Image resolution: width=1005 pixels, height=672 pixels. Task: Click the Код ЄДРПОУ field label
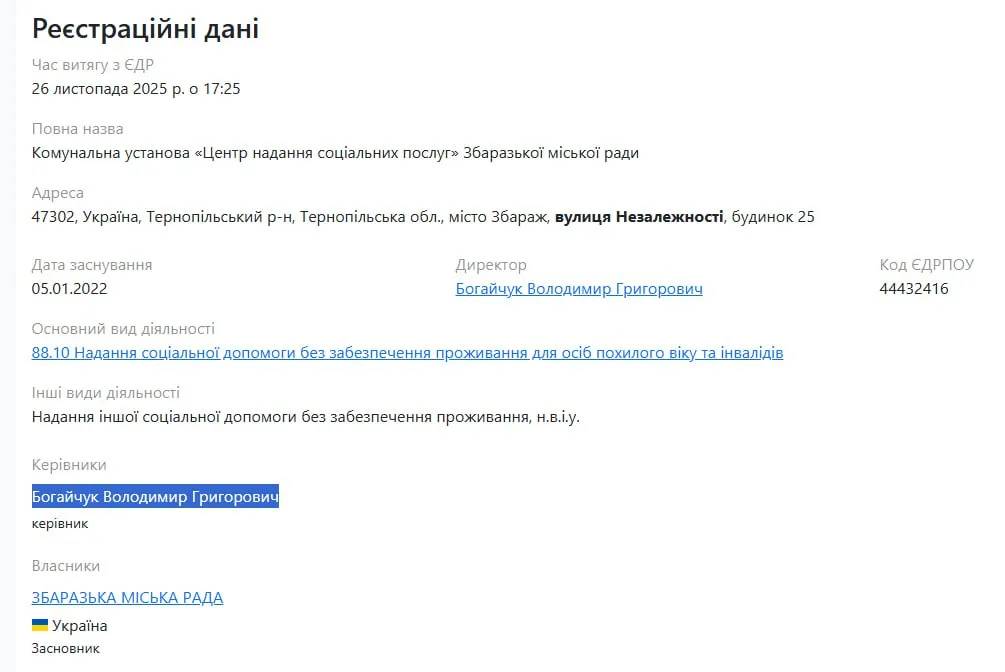(x=926, y=265)
